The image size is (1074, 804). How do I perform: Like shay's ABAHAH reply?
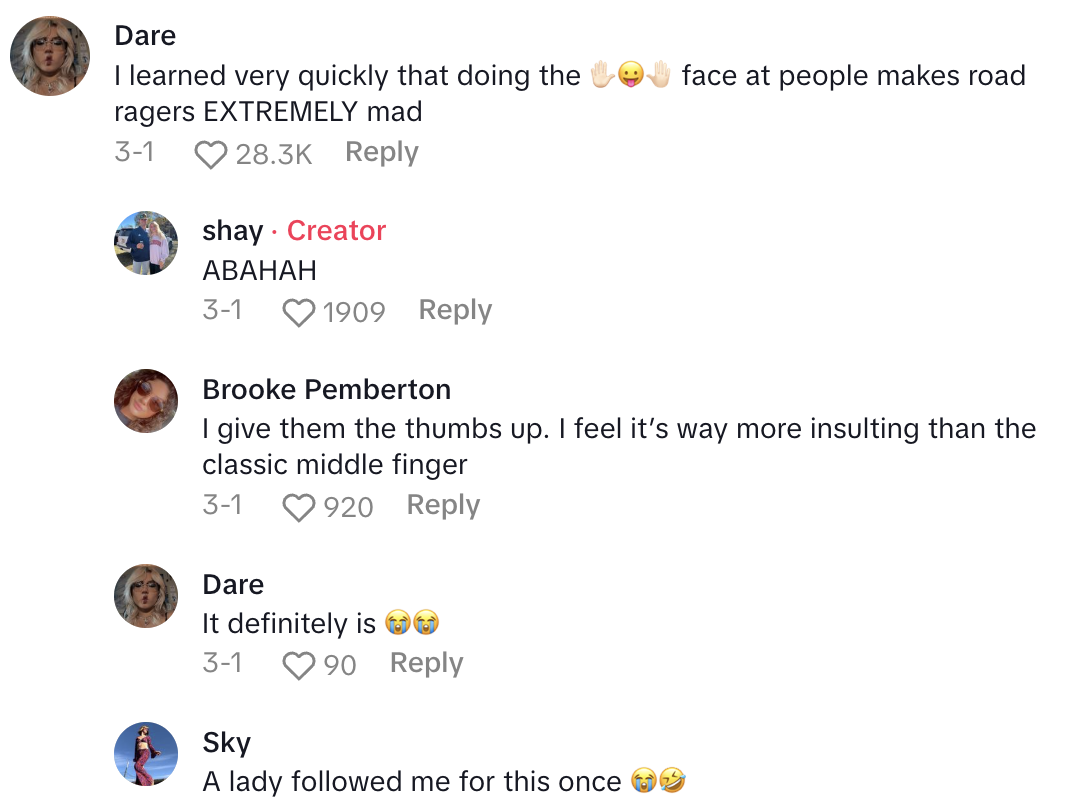(x=298, y=313)
